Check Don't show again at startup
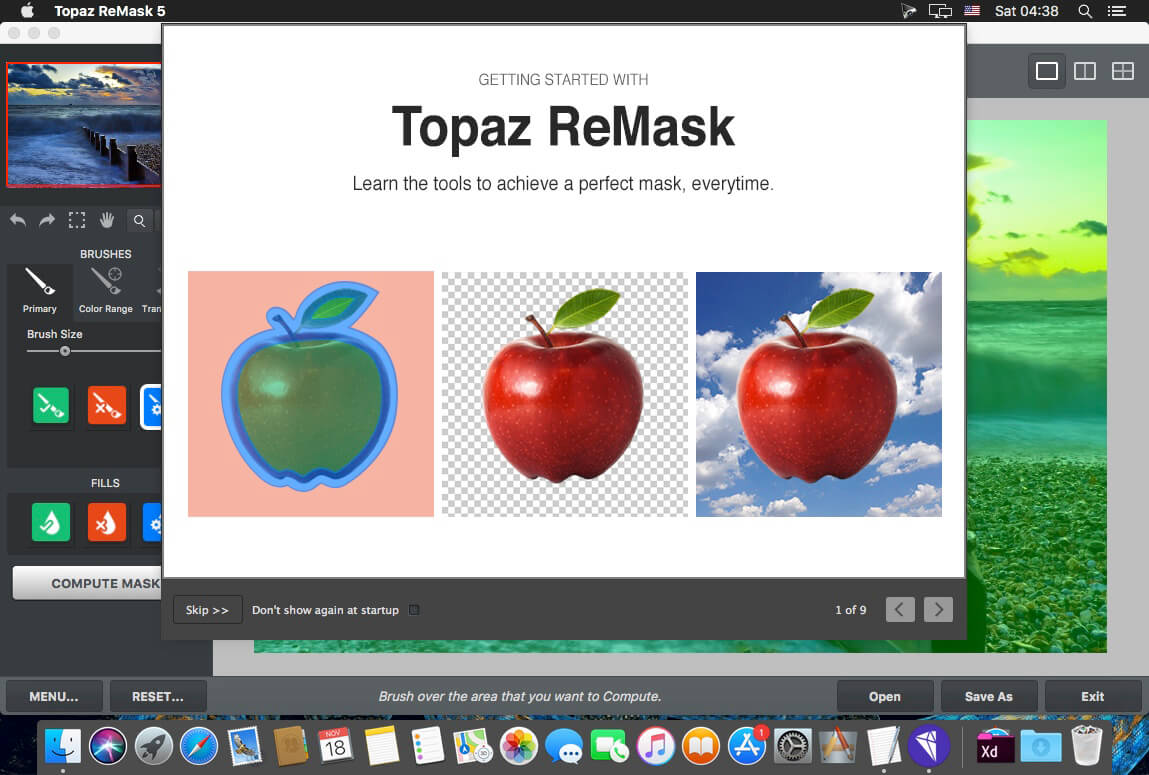The height and width of the screenshot is (775, 1149). pos(414,609)
